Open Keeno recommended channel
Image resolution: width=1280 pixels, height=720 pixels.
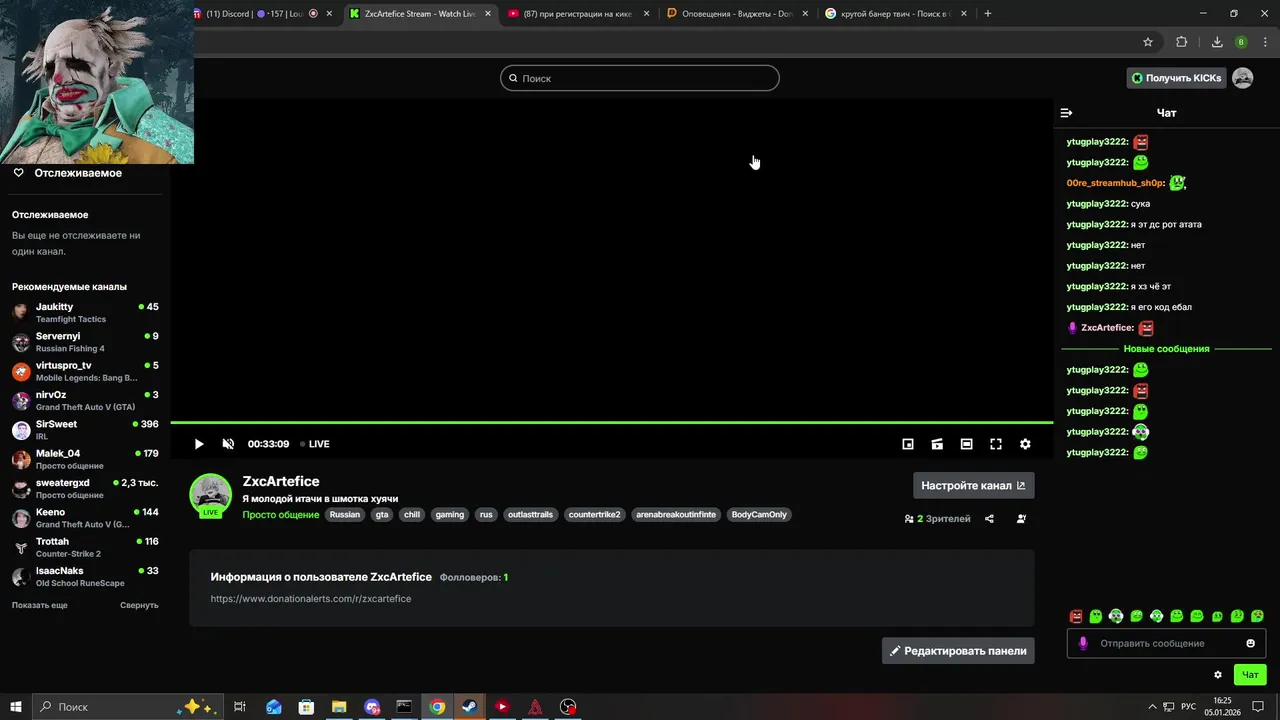(x=85, y=518)
